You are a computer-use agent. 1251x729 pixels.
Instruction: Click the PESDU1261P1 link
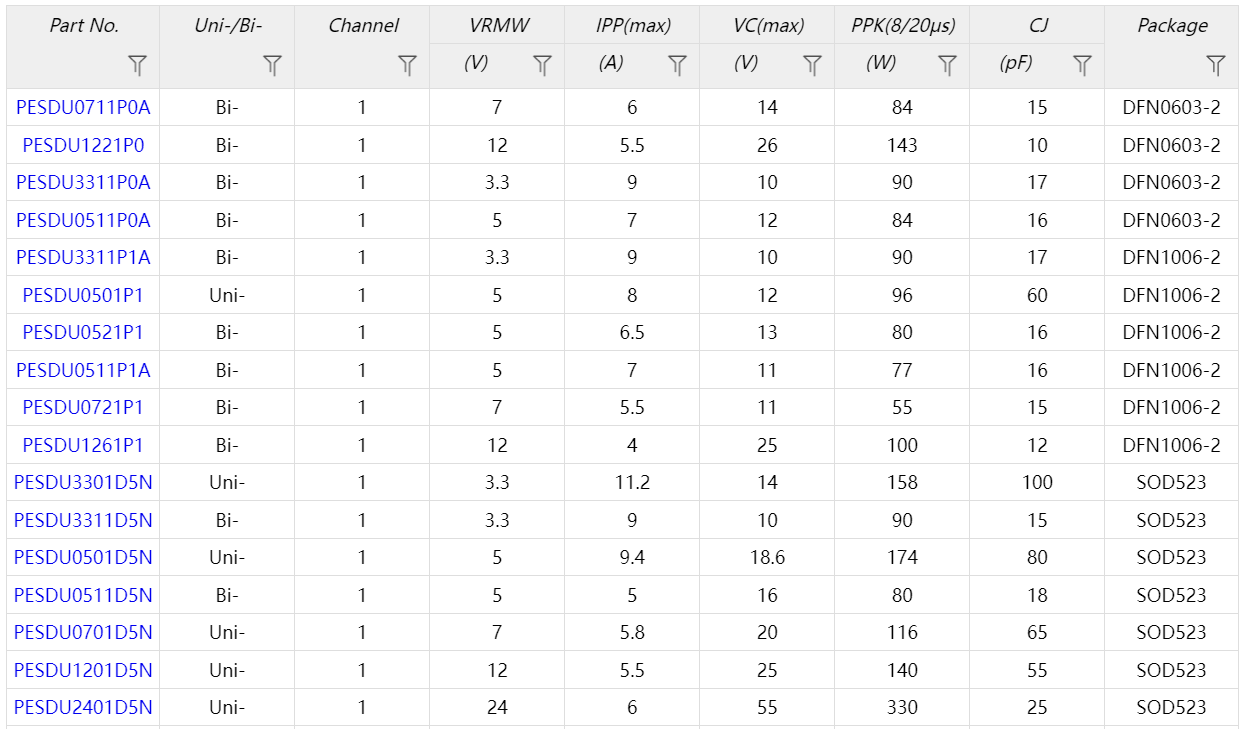click(83, 445)
